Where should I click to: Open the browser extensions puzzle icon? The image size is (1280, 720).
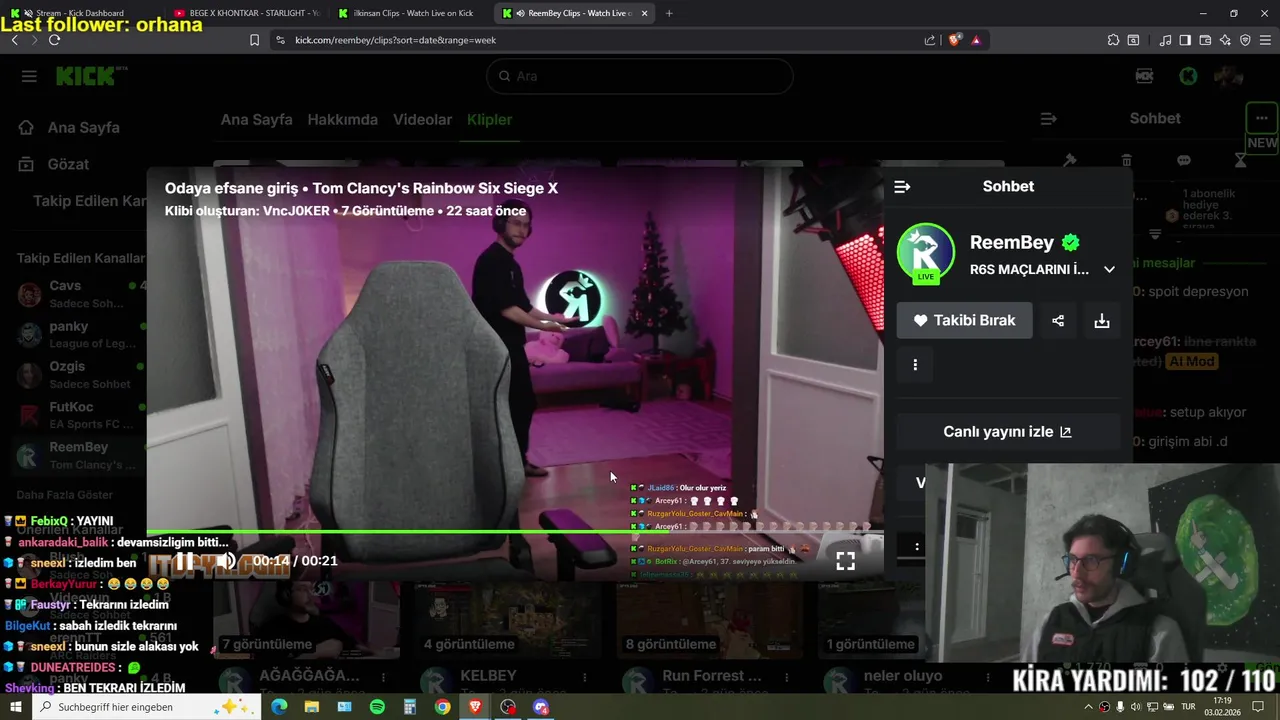[x=1113, y=40]
